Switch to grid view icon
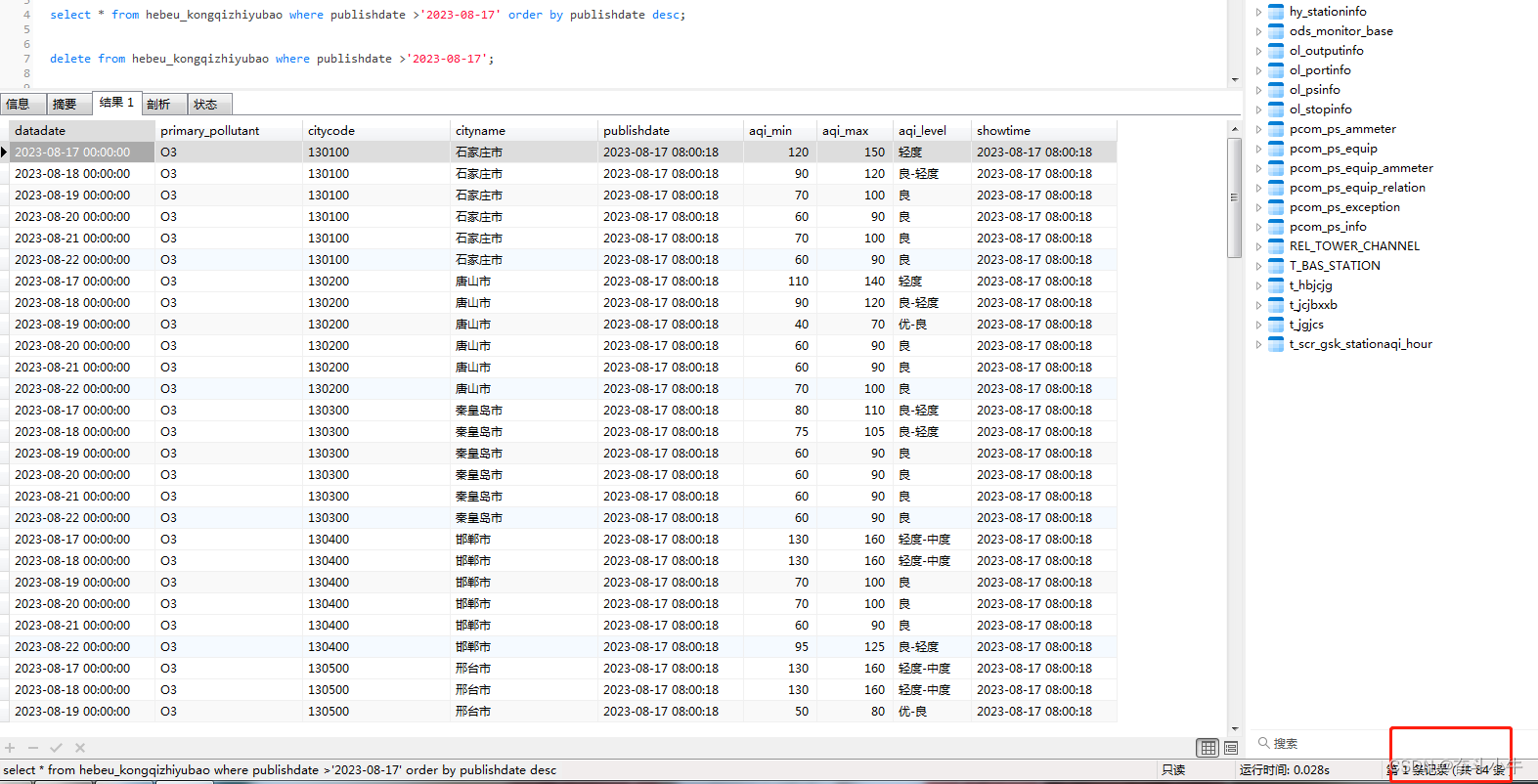This screenshot has height=784, width=1538. point(1208,748)
